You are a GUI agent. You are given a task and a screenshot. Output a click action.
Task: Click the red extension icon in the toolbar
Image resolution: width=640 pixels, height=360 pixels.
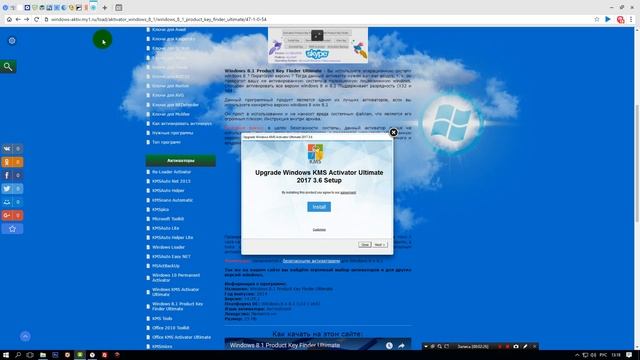[x=620, y=19]
